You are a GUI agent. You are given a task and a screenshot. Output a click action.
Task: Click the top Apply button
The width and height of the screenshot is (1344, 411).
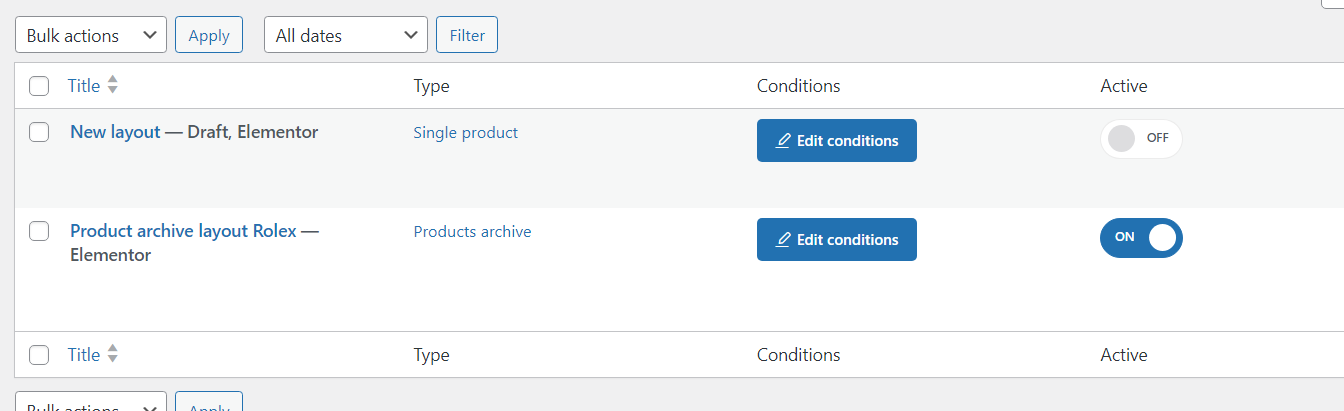[209, 35]
